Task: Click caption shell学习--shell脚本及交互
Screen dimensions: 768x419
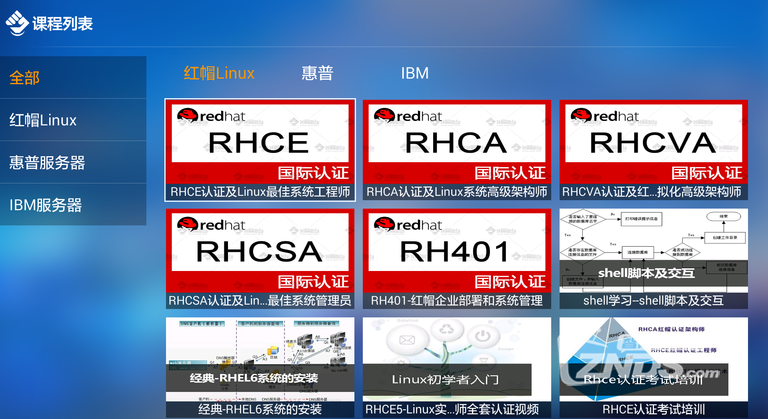Action: [x=654, y=300]
